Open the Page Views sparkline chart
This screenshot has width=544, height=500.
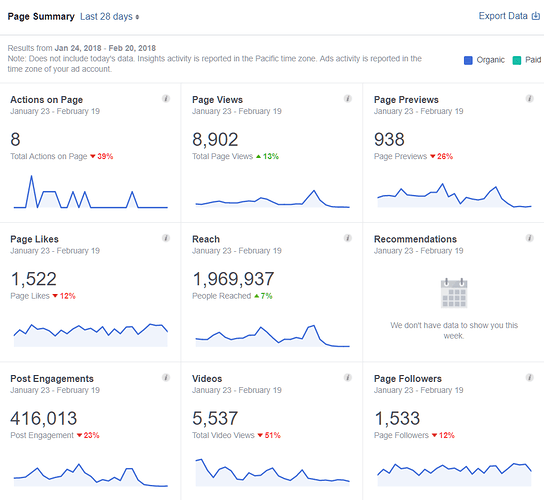click(272, 199)
